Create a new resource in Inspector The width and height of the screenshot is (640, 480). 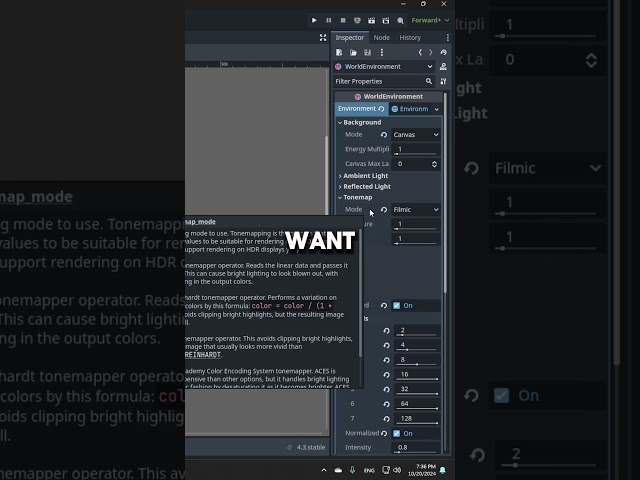[x=339, y=52]
